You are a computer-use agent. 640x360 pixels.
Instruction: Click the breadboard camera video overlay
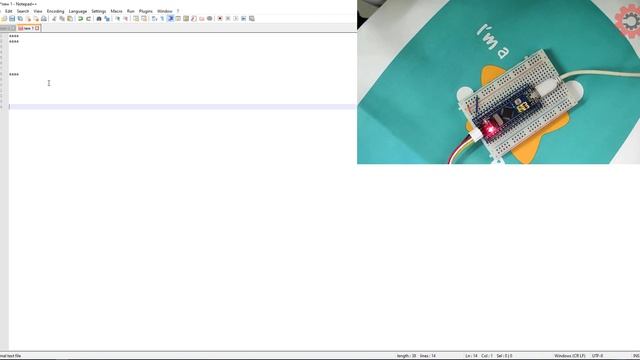pos(498,82)
